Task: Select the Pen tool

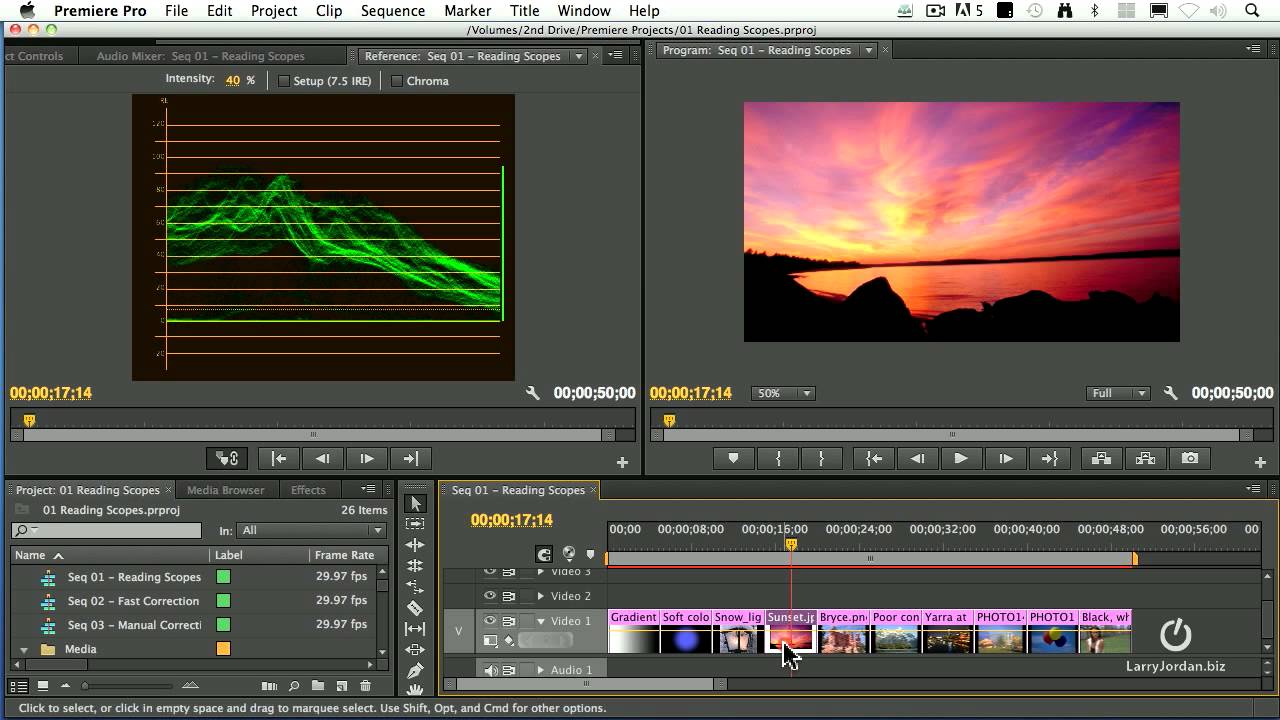Action: (416, 671)
